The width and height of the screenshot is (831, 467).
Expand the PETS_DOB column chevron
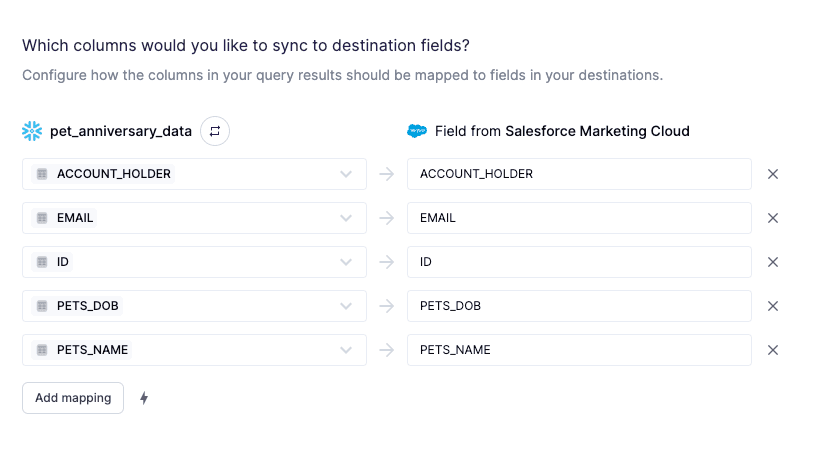point(345,306)
